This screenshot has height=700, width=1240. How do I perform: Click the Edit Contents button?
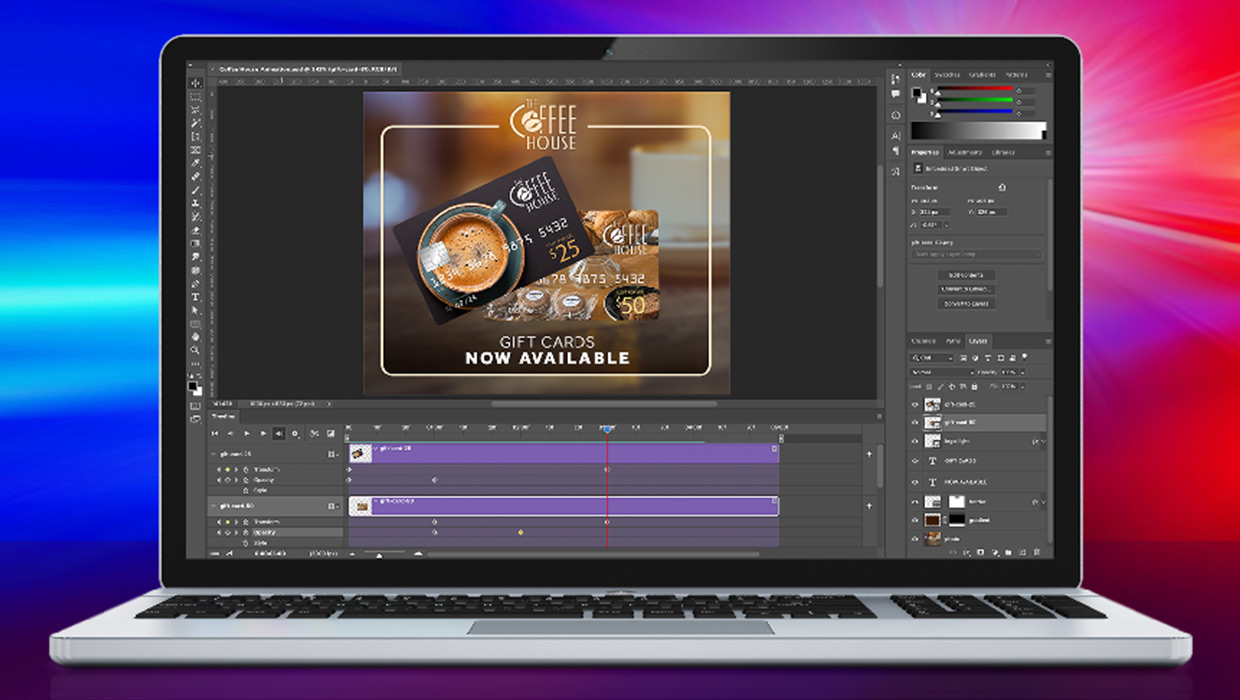coord(966,275)
